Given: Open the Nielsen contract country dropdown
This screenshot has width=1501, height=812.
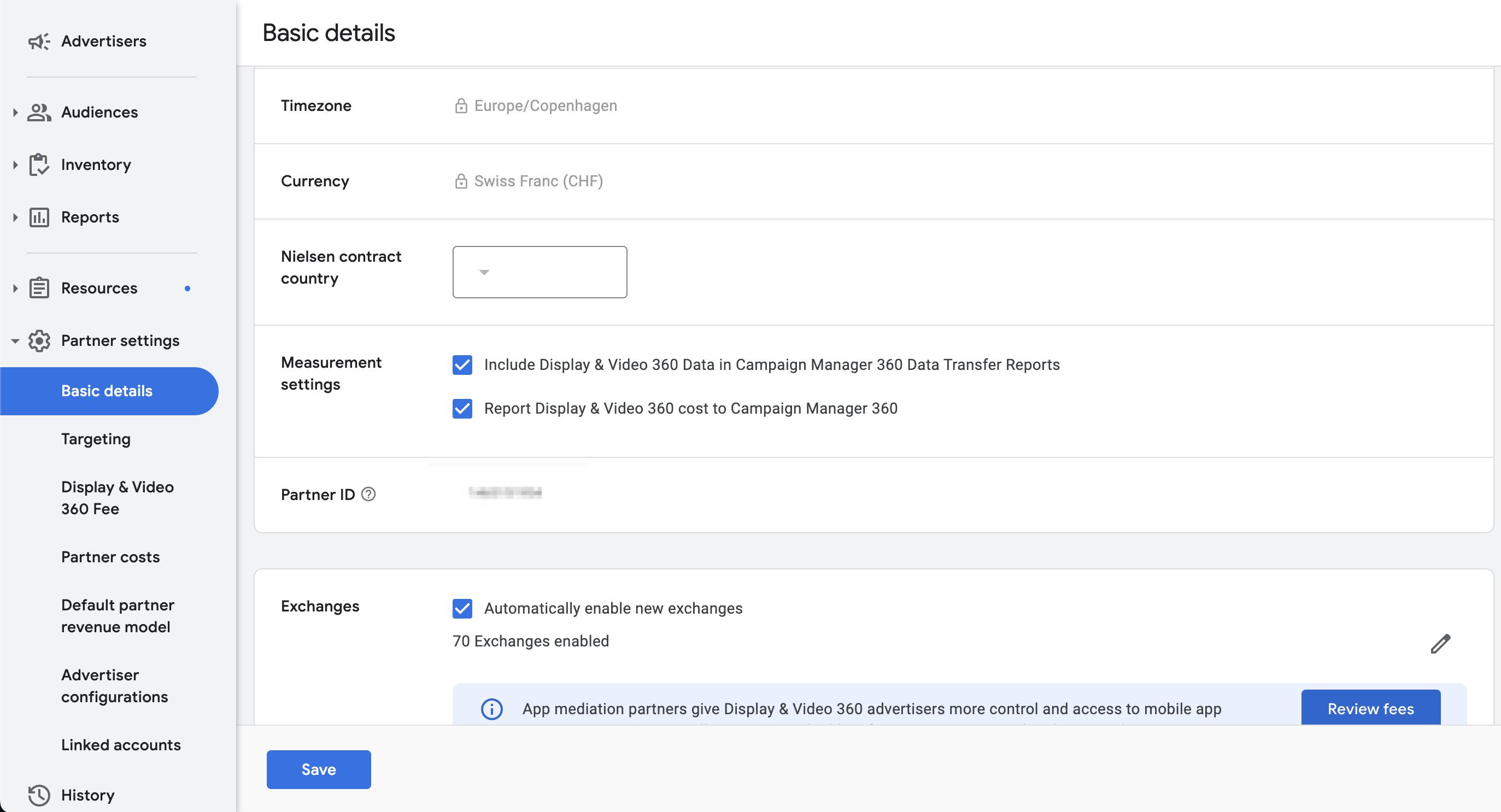Looking at the screenshot, I should coord(540,272).
